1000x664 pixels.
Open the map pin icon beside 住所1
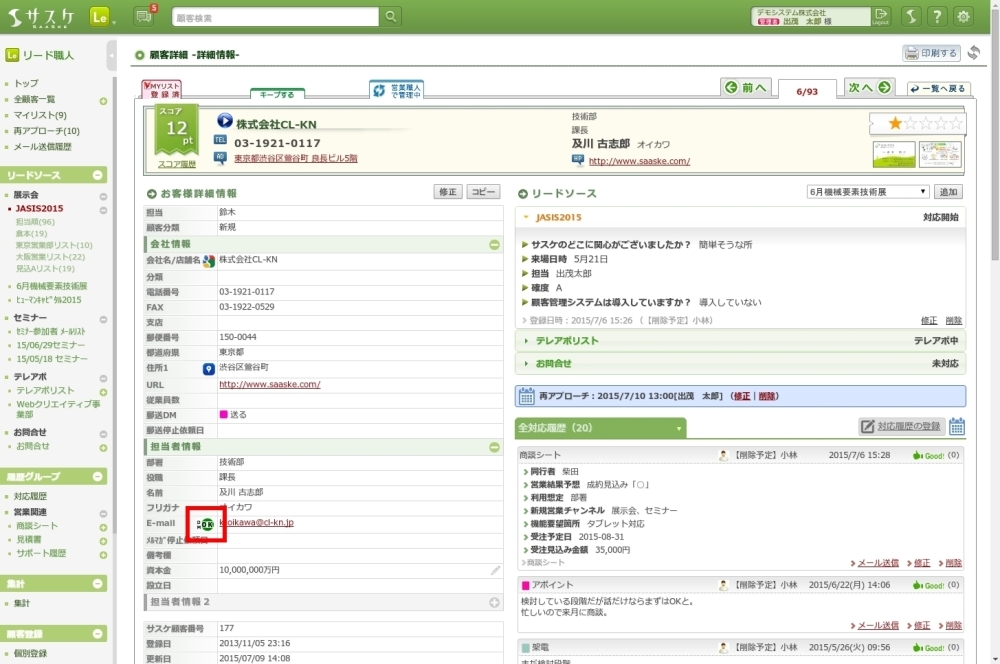click(x=209, y=368)
